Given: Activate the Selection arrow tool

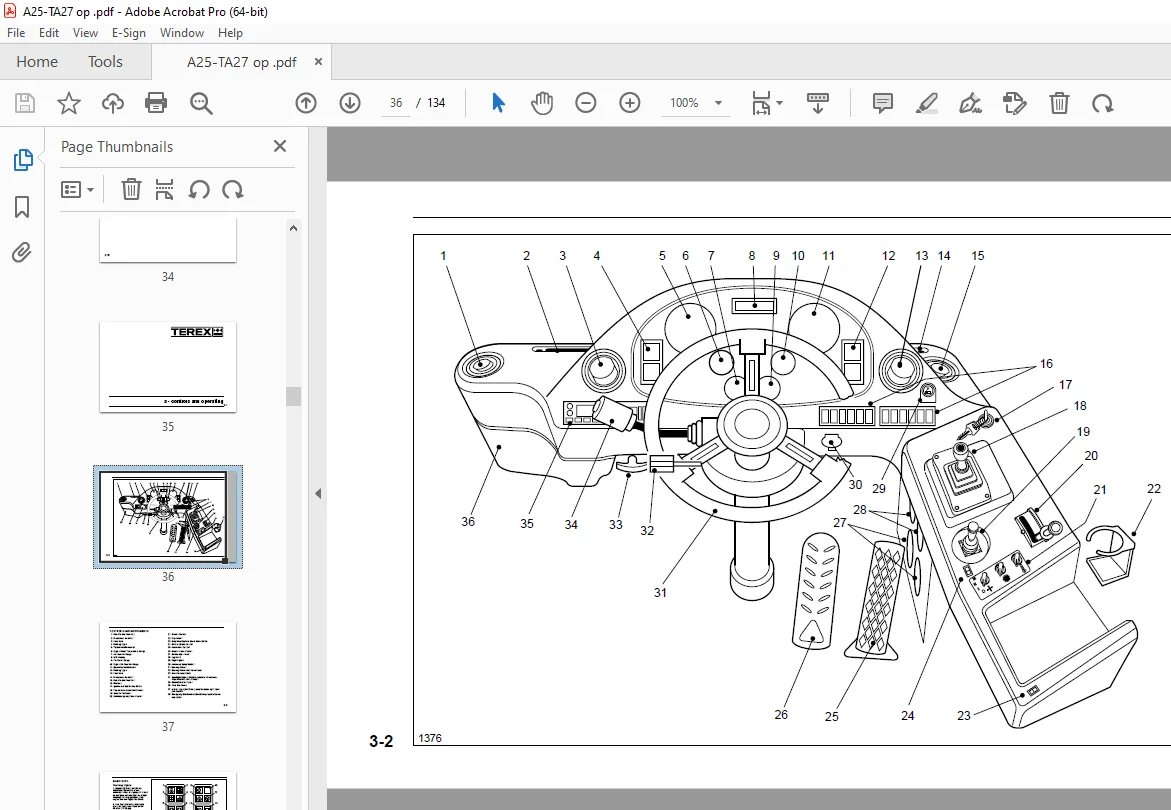Looking at the screenshot, I should [499, 103].
